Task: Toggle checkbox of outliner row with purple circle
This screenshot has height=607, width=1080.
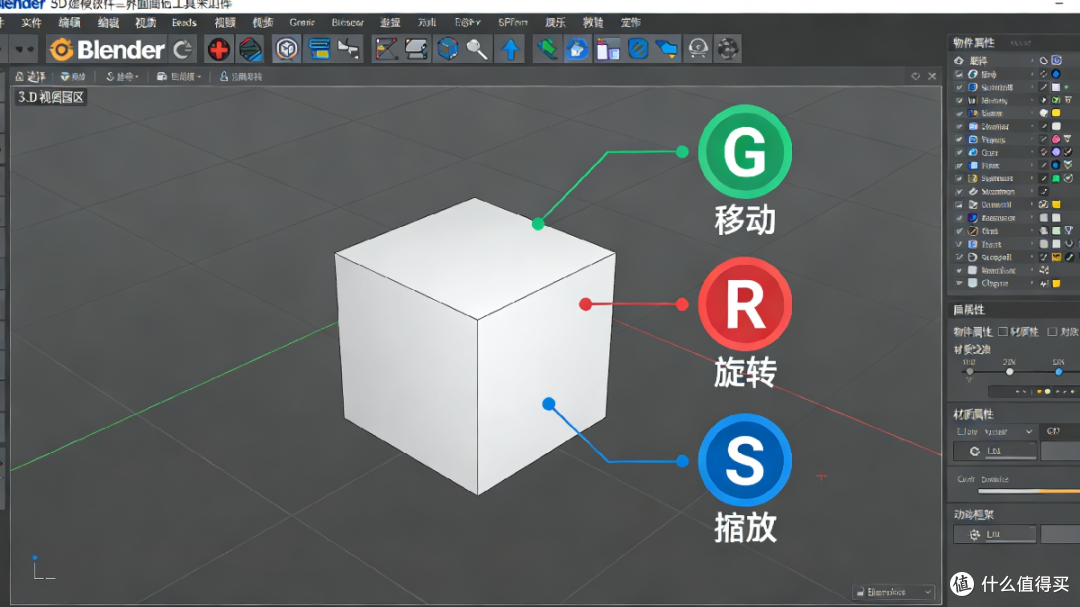Action: tap(959, 153)
